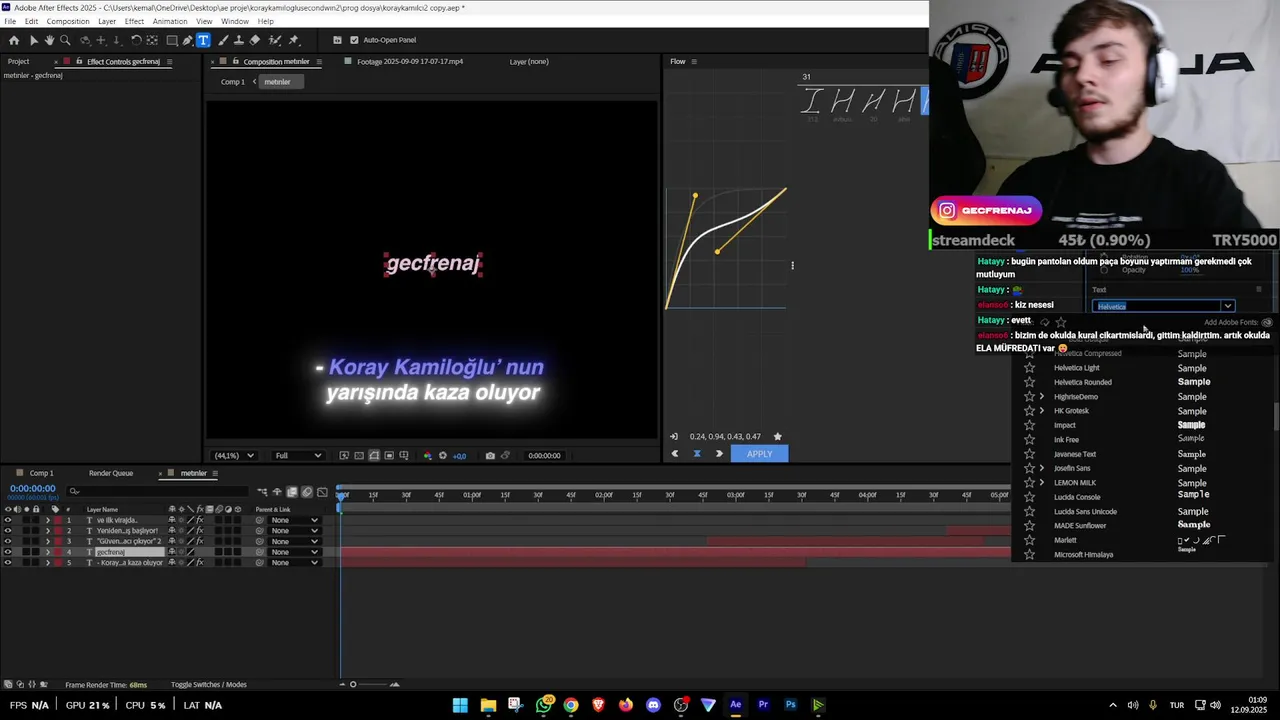Go to next Flow preset arrow
This screenshot has width=1280, height=720.
point(719,454)
